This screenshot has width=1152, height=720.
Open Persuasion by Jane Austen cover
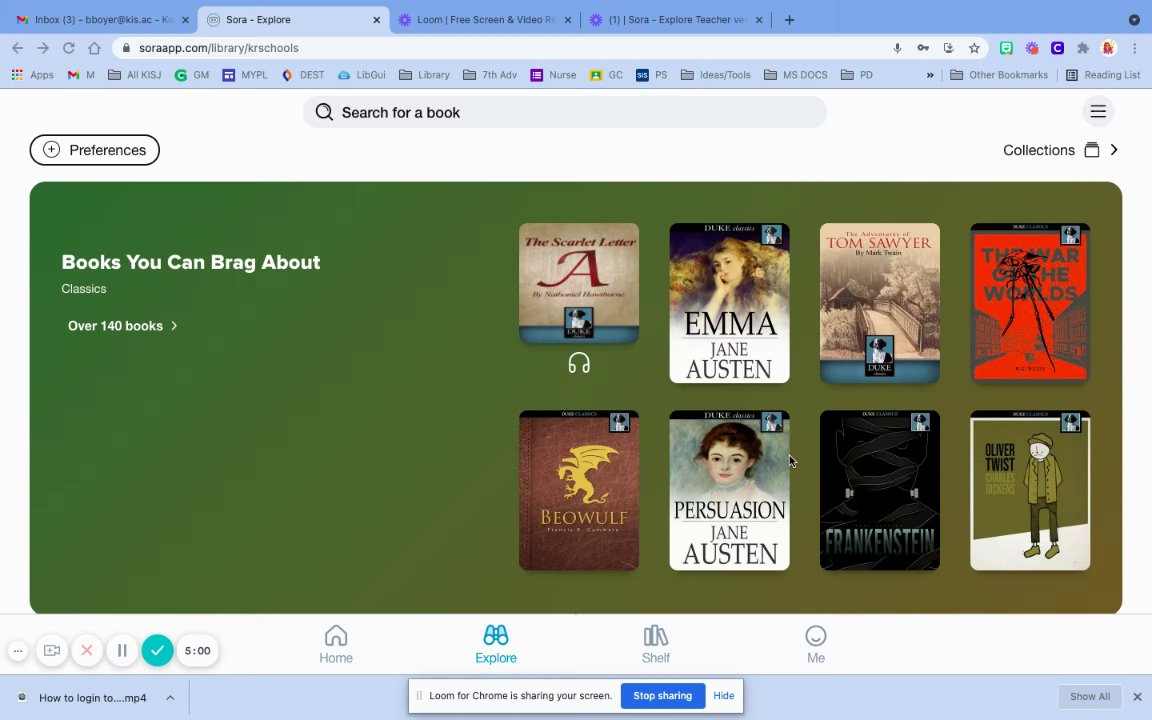point(730,491)
